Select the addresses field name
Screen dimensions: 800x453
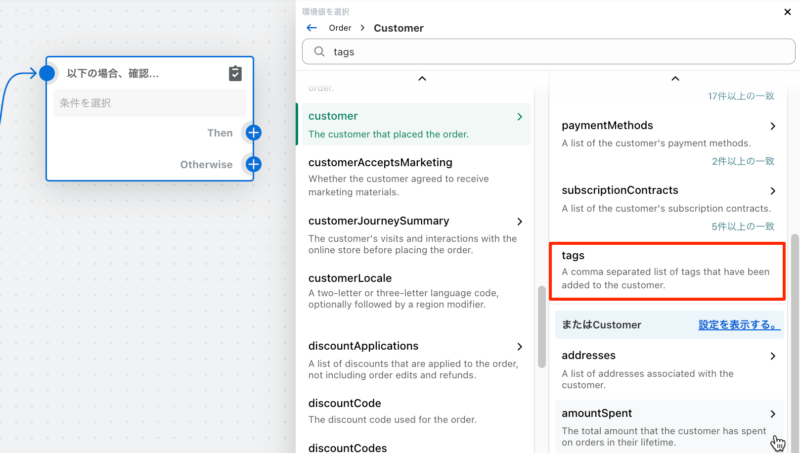click(x=588, y=356)
